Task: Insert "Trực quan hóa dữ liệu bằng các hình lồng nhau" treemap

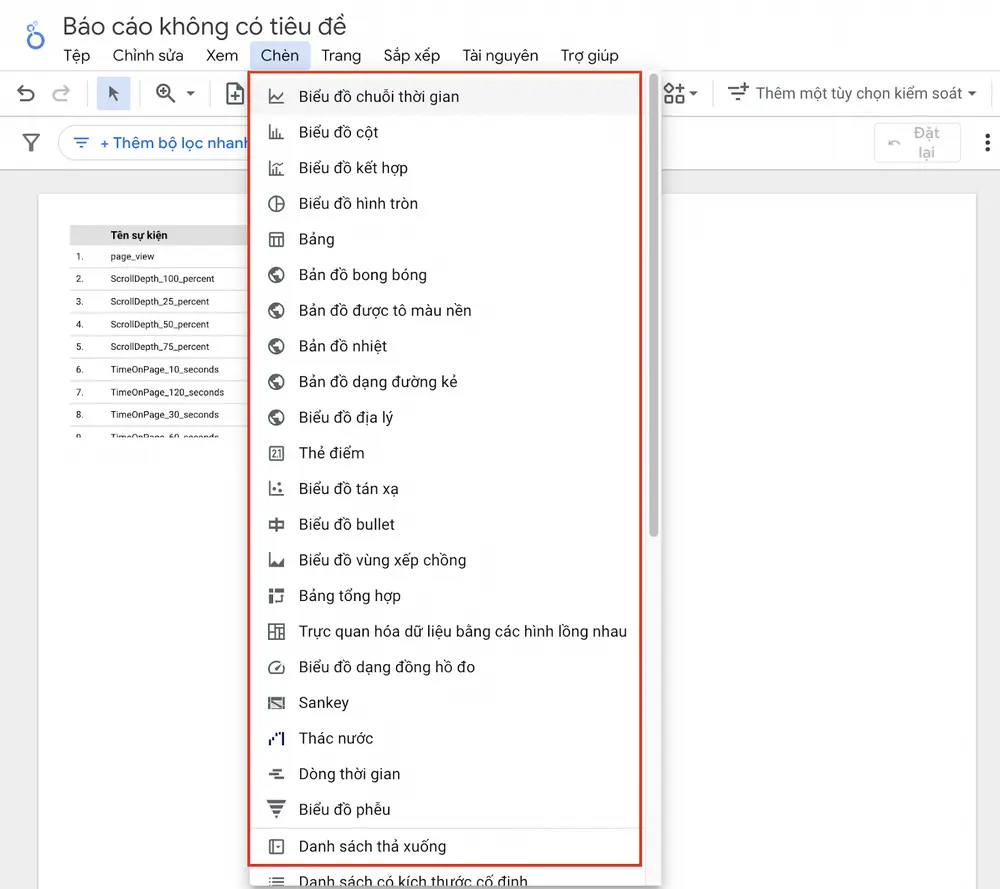Action: tap(445, 632)
